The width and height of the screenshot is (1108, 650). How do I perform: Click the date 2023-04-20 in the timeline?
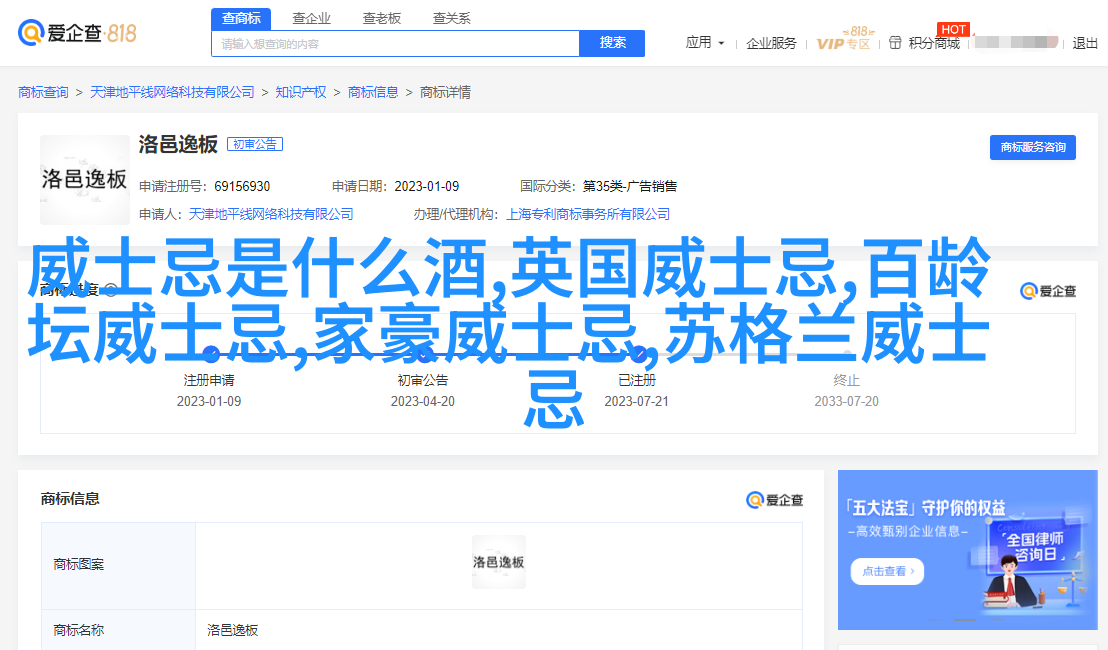tap(423, 401)
